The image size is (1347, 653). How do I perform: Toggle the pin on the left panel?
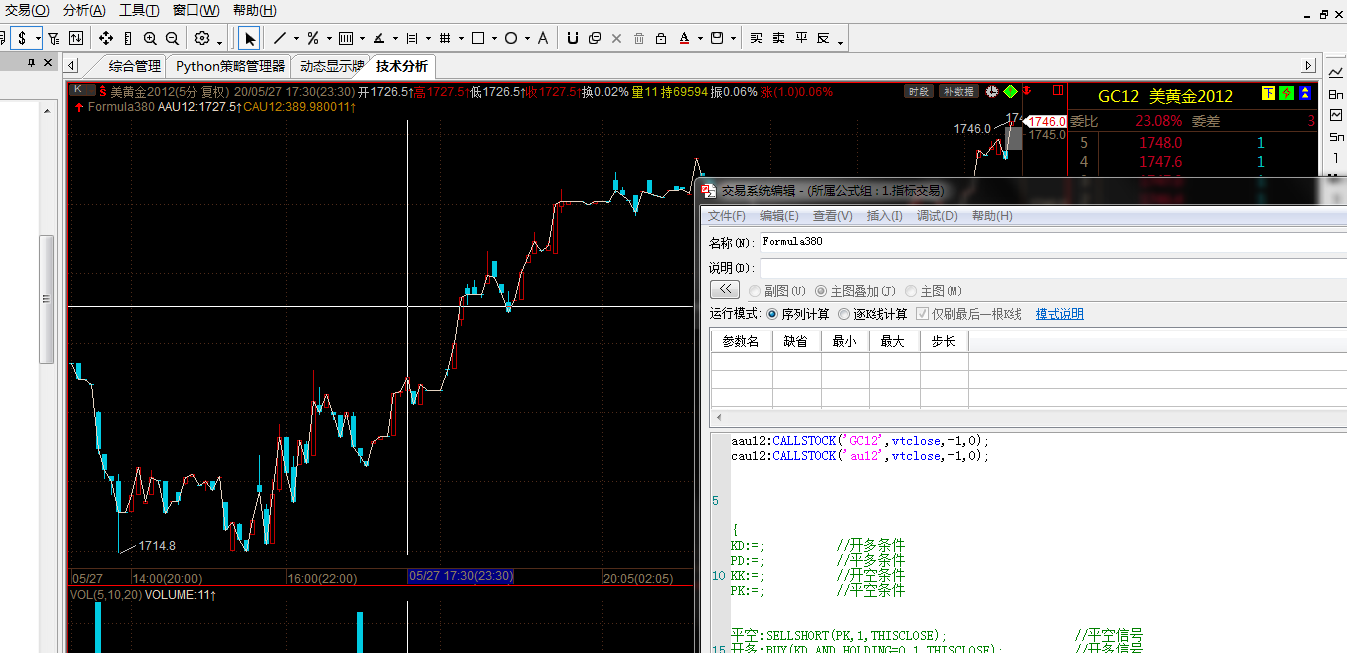(31, 63)
